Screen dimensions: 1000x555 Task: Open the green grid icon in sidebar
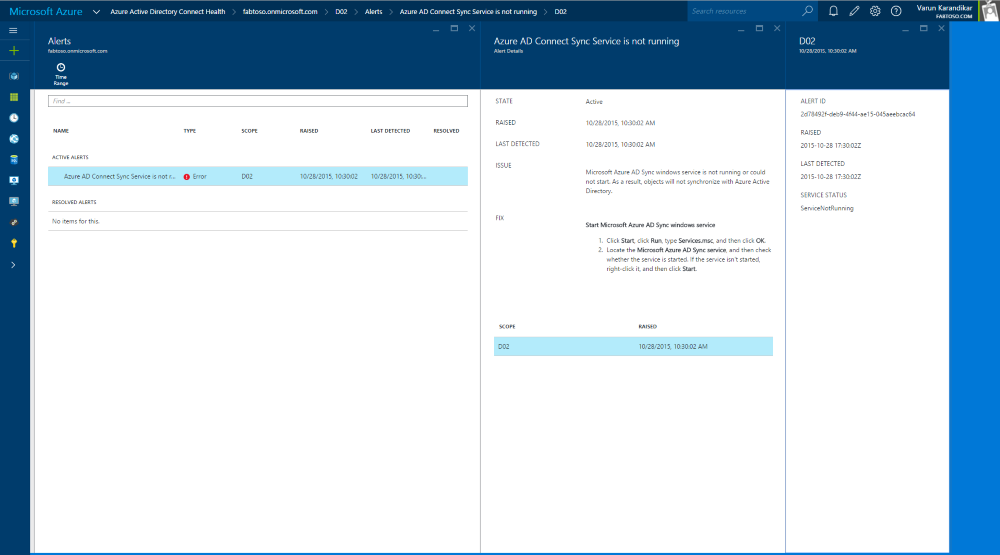coord(14,97)
